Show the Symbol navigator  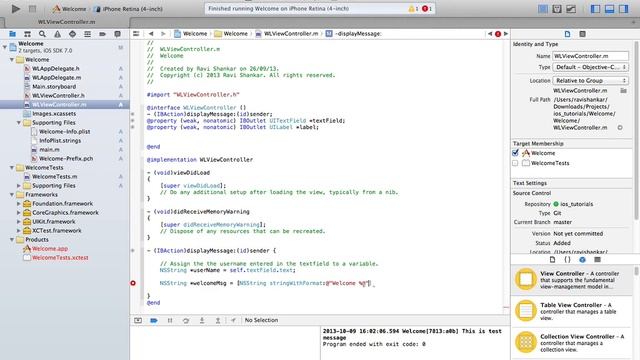[27, 34]
